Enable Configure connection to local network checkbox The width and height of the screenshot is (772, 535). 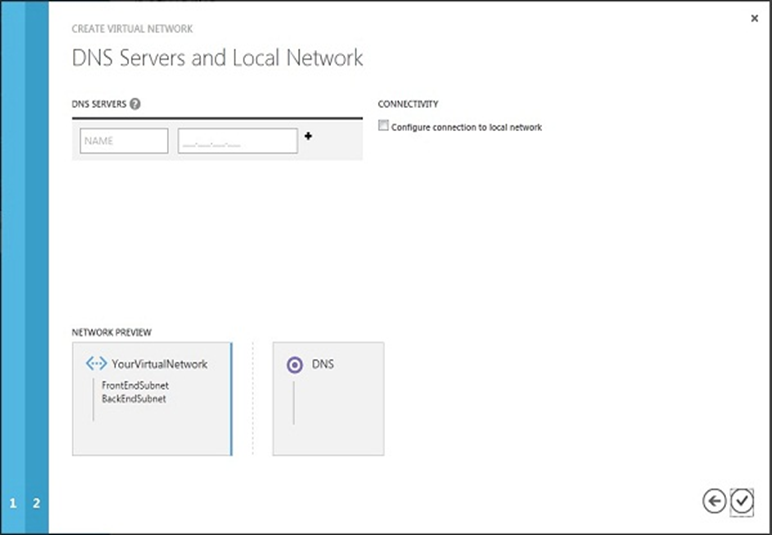pos(384,127)
